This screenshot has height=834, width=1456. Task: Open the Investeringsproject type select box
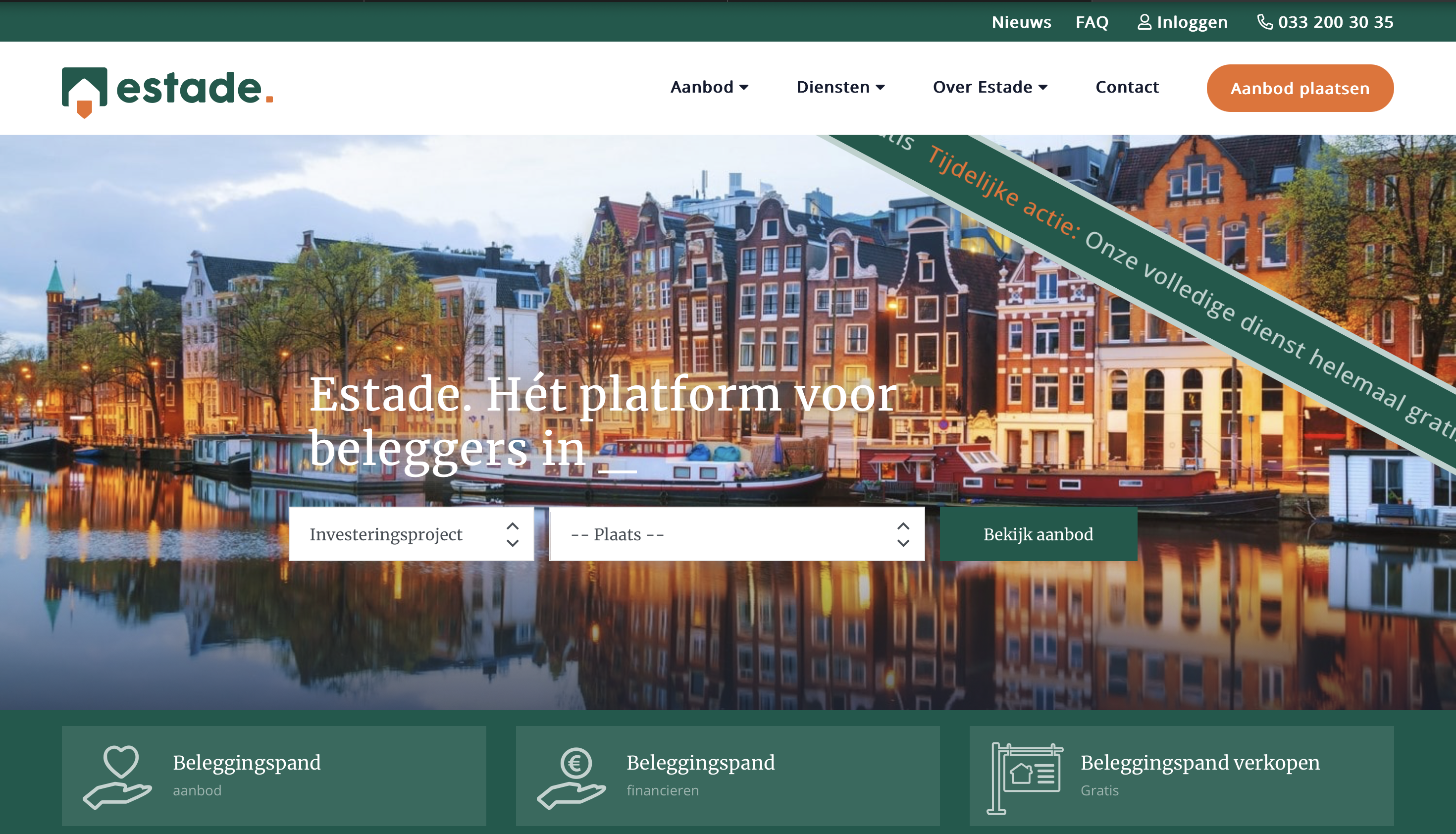click(x=401, y=534)
